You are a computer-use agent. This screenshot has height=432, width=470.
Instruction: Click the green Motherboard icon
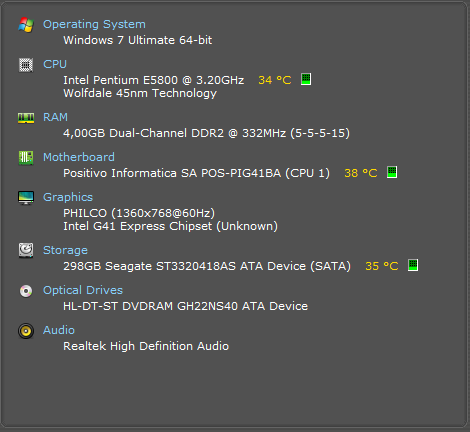(26, 158)
